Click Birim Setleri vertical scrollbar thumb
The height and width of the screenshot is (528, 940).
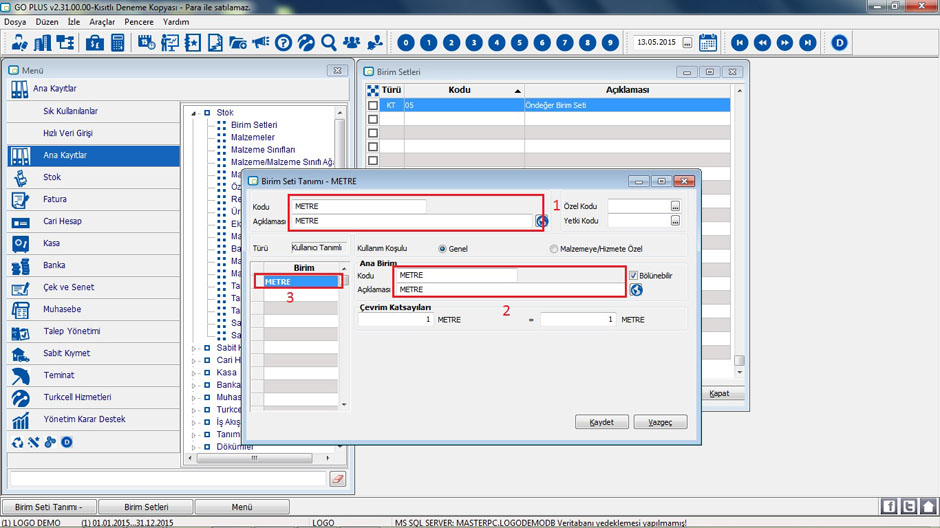pos(739,360)
